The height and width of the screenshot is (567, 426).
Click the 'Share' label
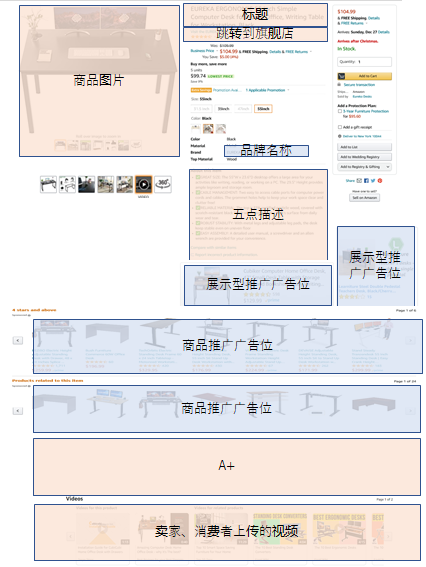point(350,180)
